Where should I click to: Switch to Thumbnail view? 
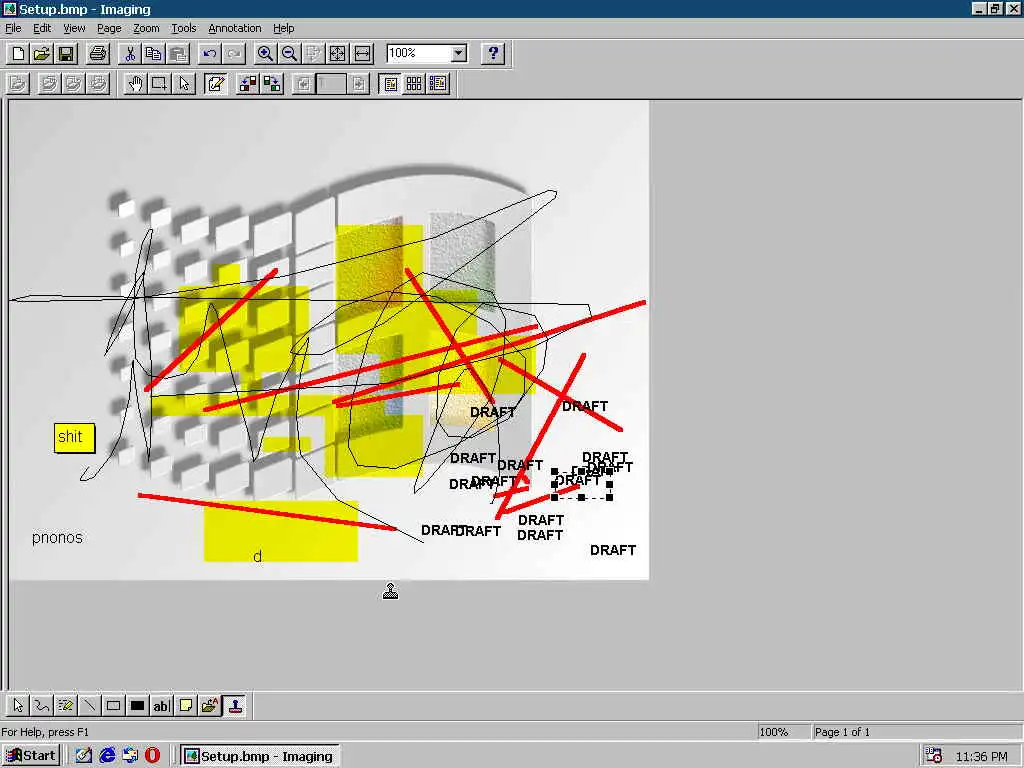(414, 84)
